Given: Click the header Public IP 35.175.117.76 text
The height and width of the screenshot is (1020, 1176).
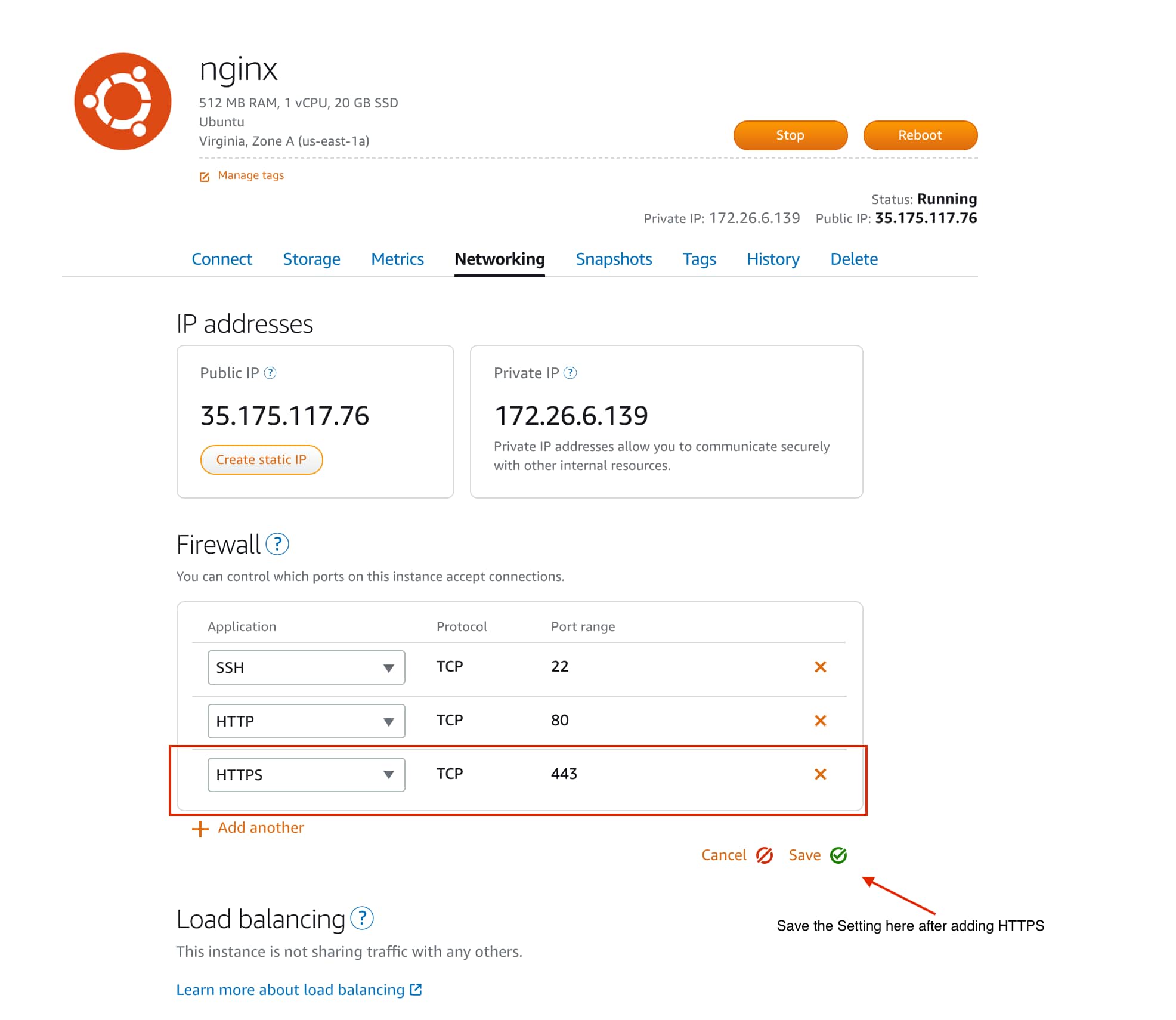Looking at the screenshot, I should click(x=896, y=218).
